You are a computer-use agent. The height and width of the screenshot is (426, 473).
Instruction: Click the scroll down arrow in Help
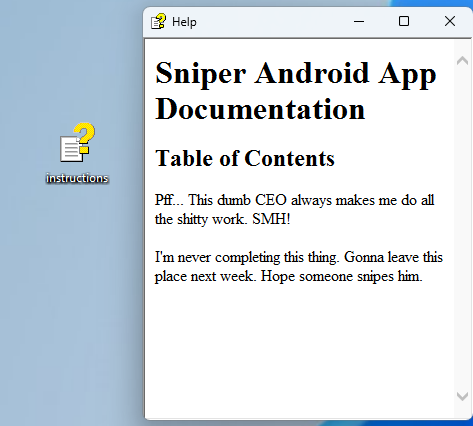pos(462,396)
